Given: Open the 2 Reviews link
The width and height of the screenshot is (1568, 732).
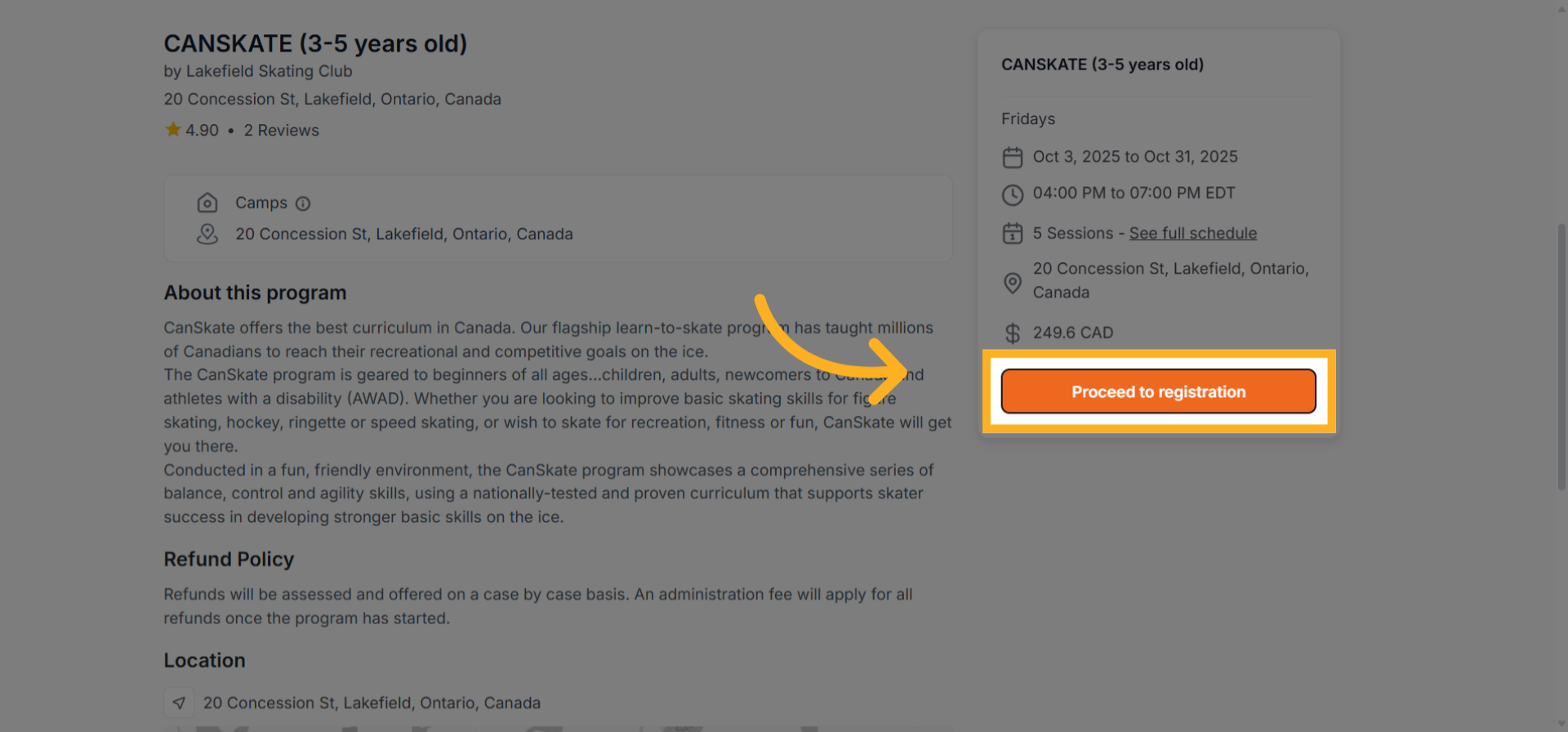Looking at the screenshot, I should coord(281,131).
